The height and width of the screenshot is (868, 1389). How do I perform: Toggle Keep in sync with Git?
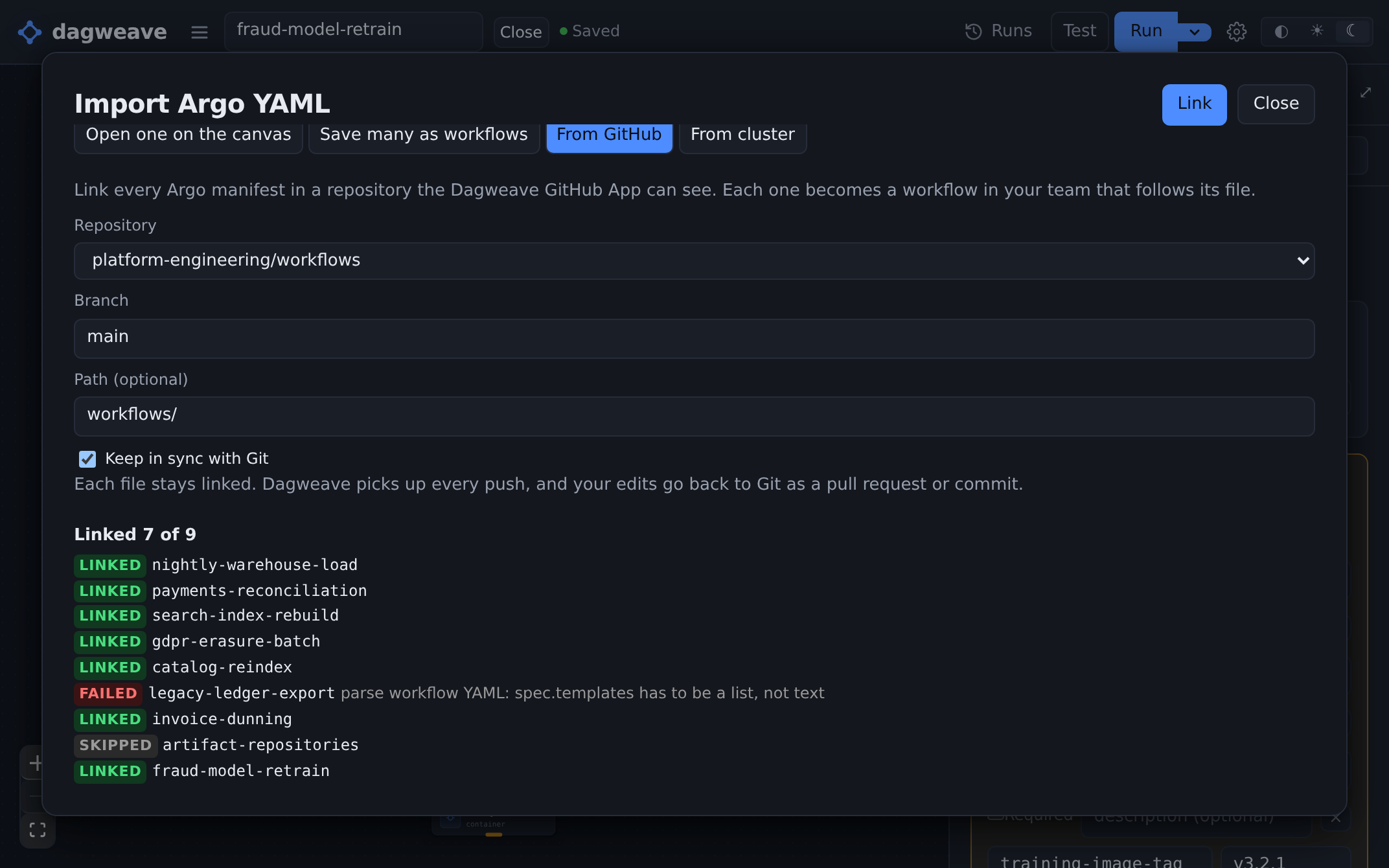87,459
